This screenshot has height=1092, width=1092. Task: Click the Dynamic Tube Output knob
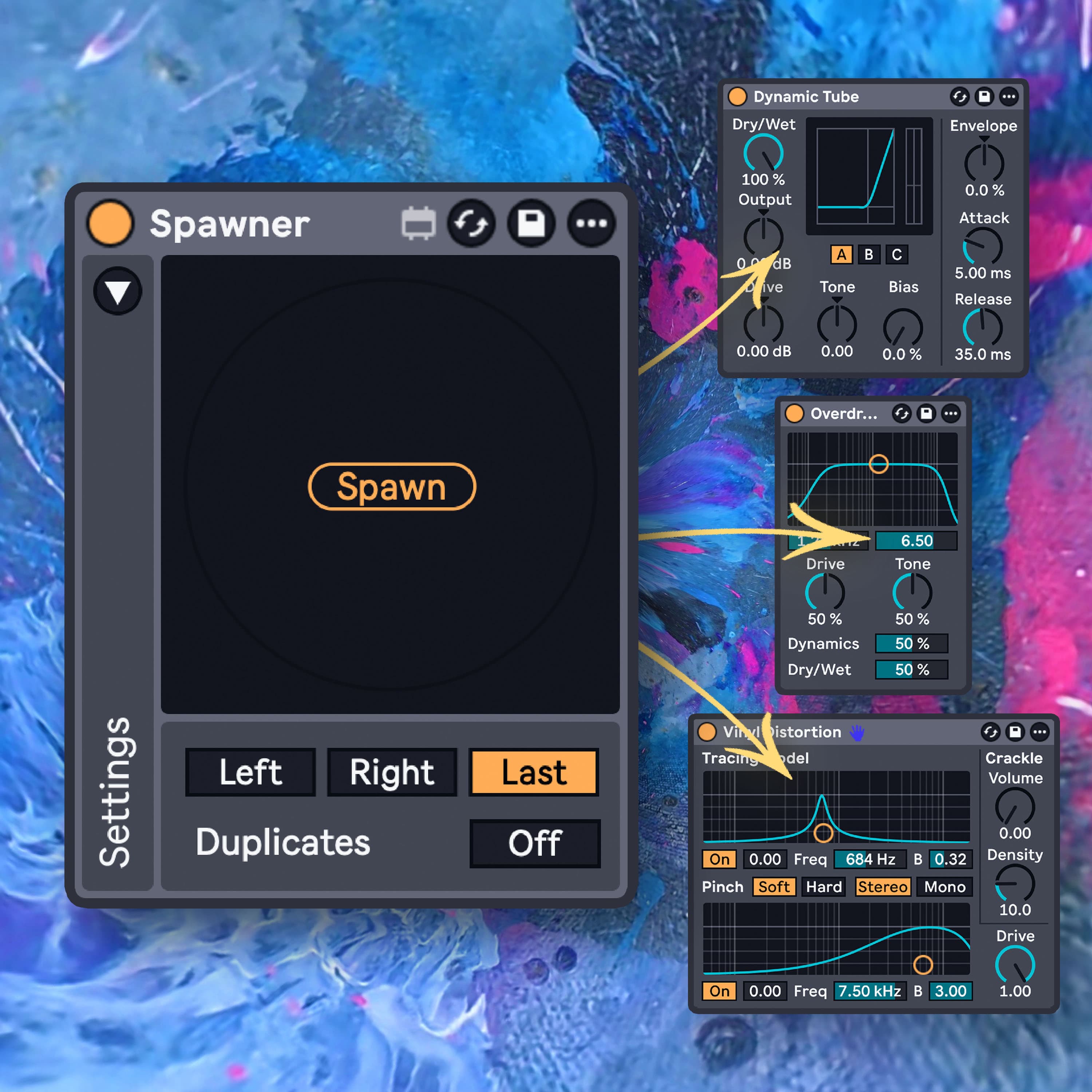click(763, 236)
